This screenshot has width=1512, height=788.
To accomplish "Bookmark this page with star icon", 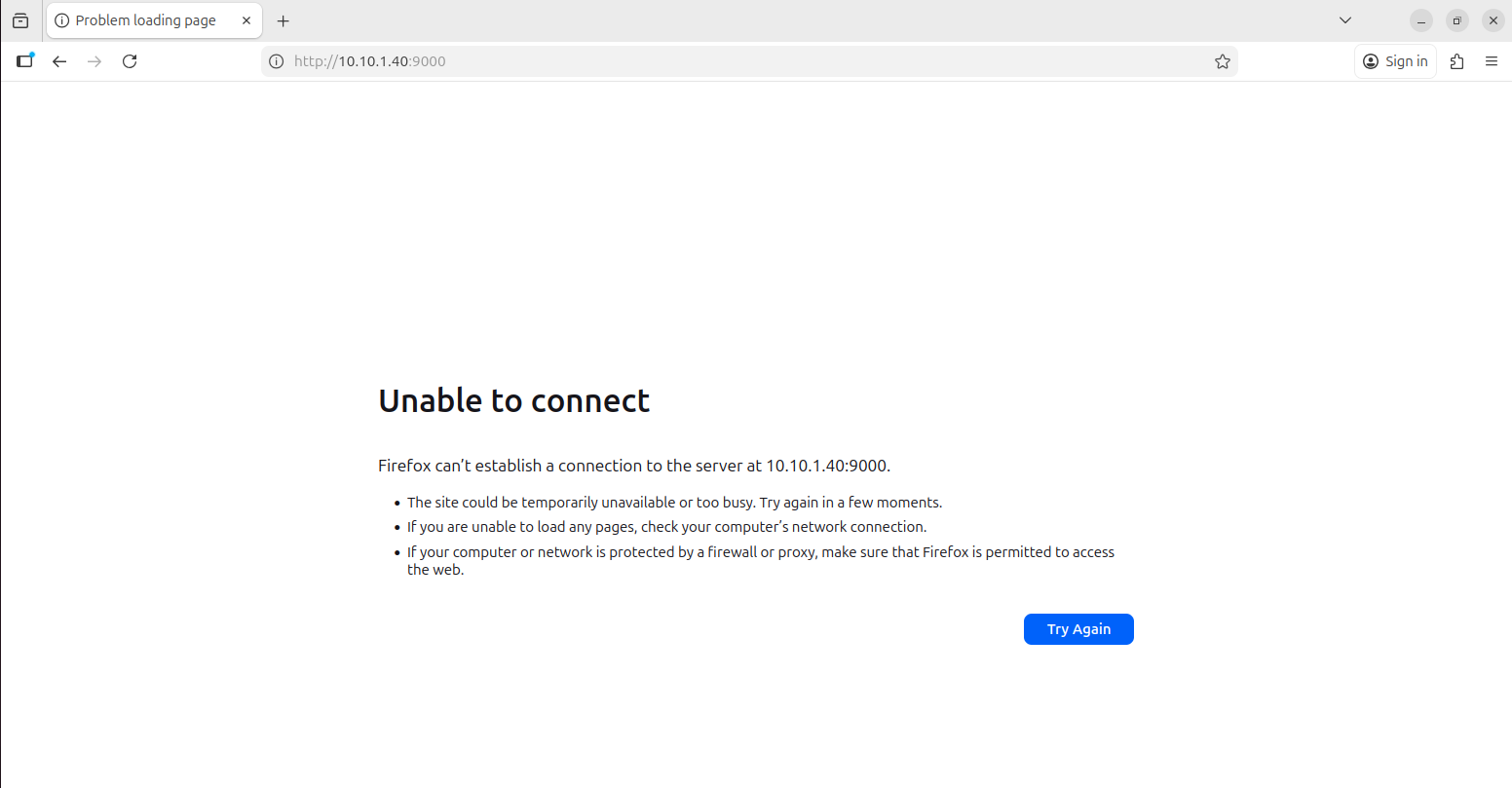I will pyautogui.click(x=1222, y=61).
